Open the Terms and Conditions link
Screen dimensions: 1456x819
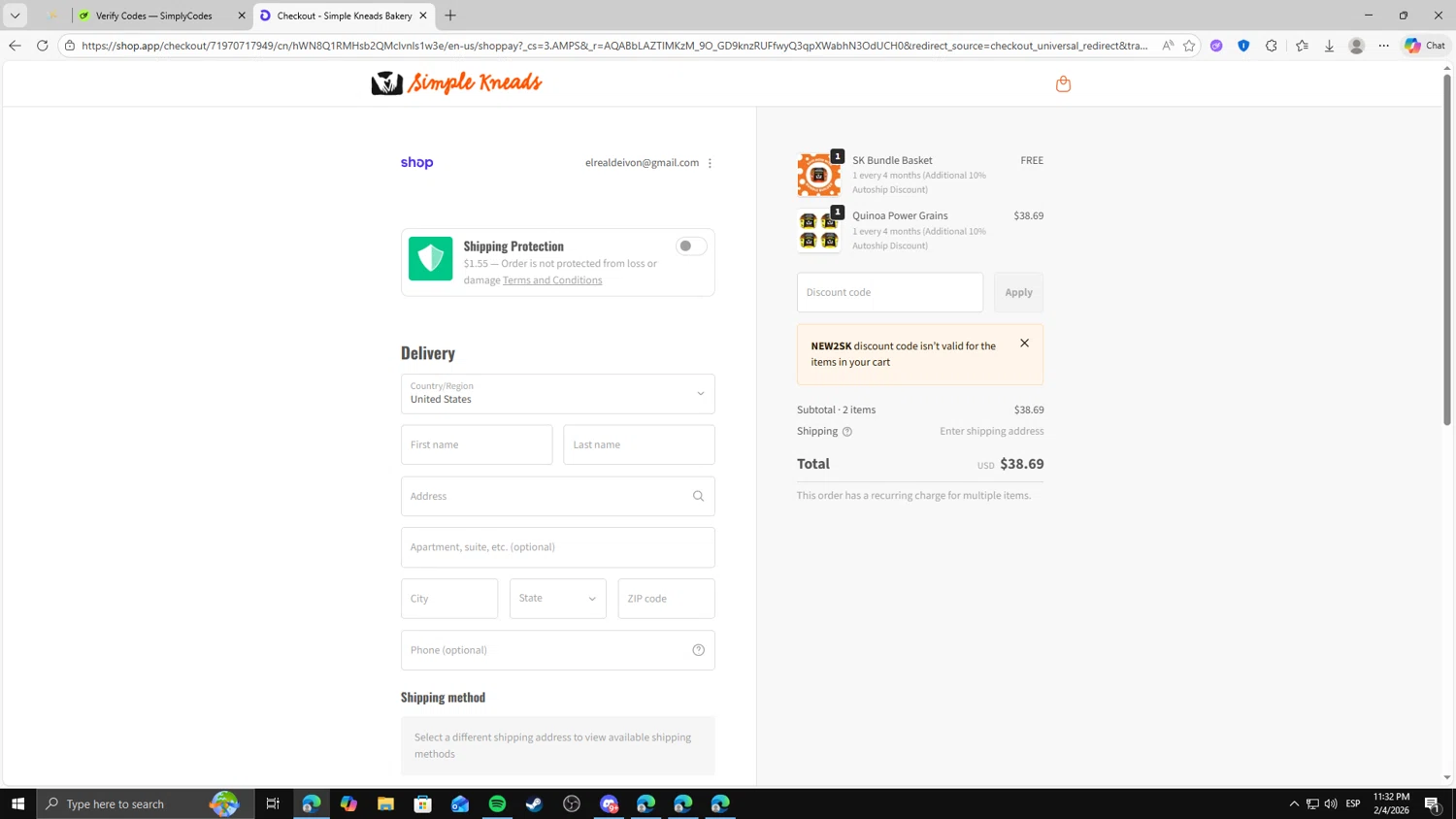click(552, 280)
